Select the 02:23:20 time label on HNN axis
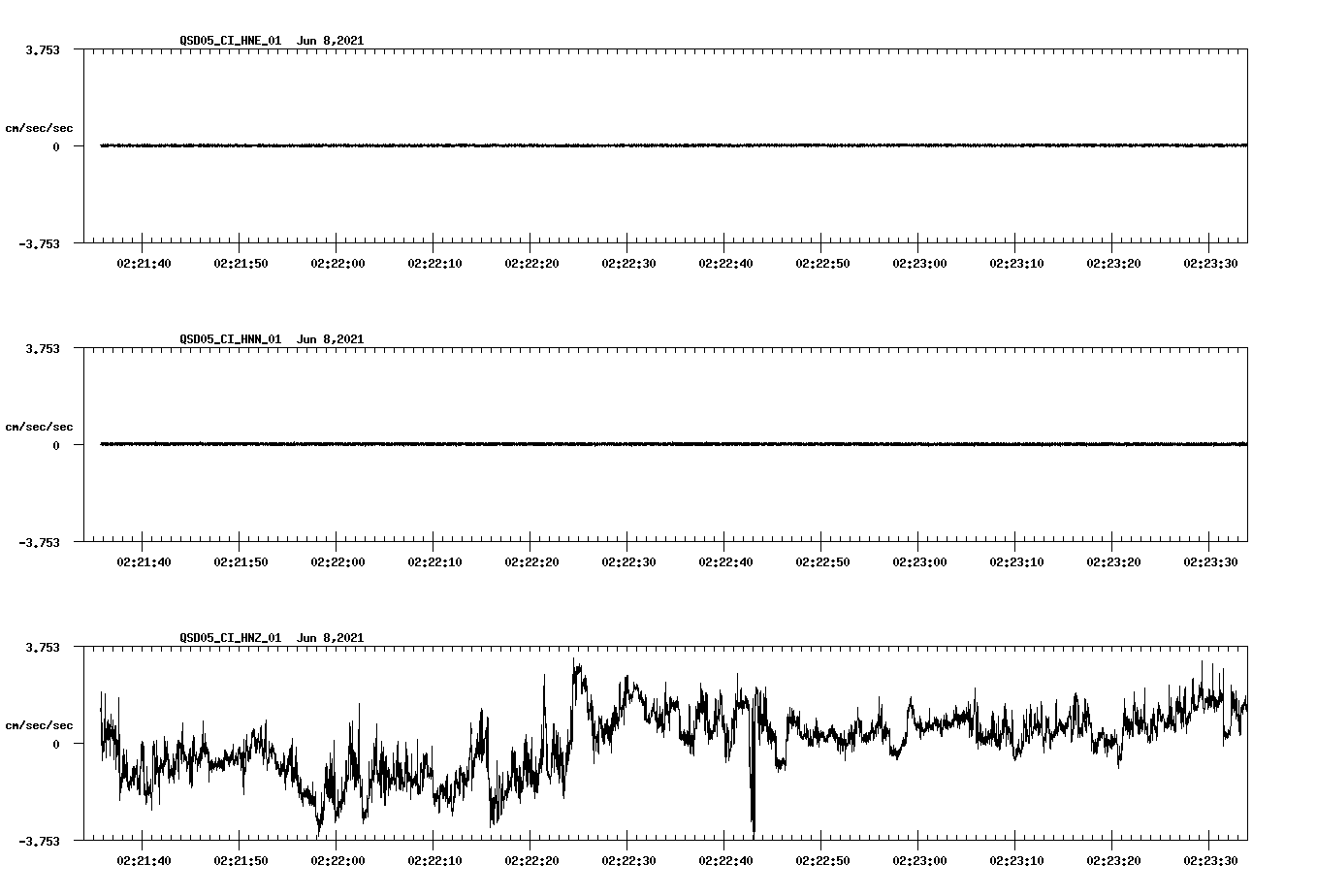Image resolution: width=1317 pixels, height=896 pixels. 1113,562
